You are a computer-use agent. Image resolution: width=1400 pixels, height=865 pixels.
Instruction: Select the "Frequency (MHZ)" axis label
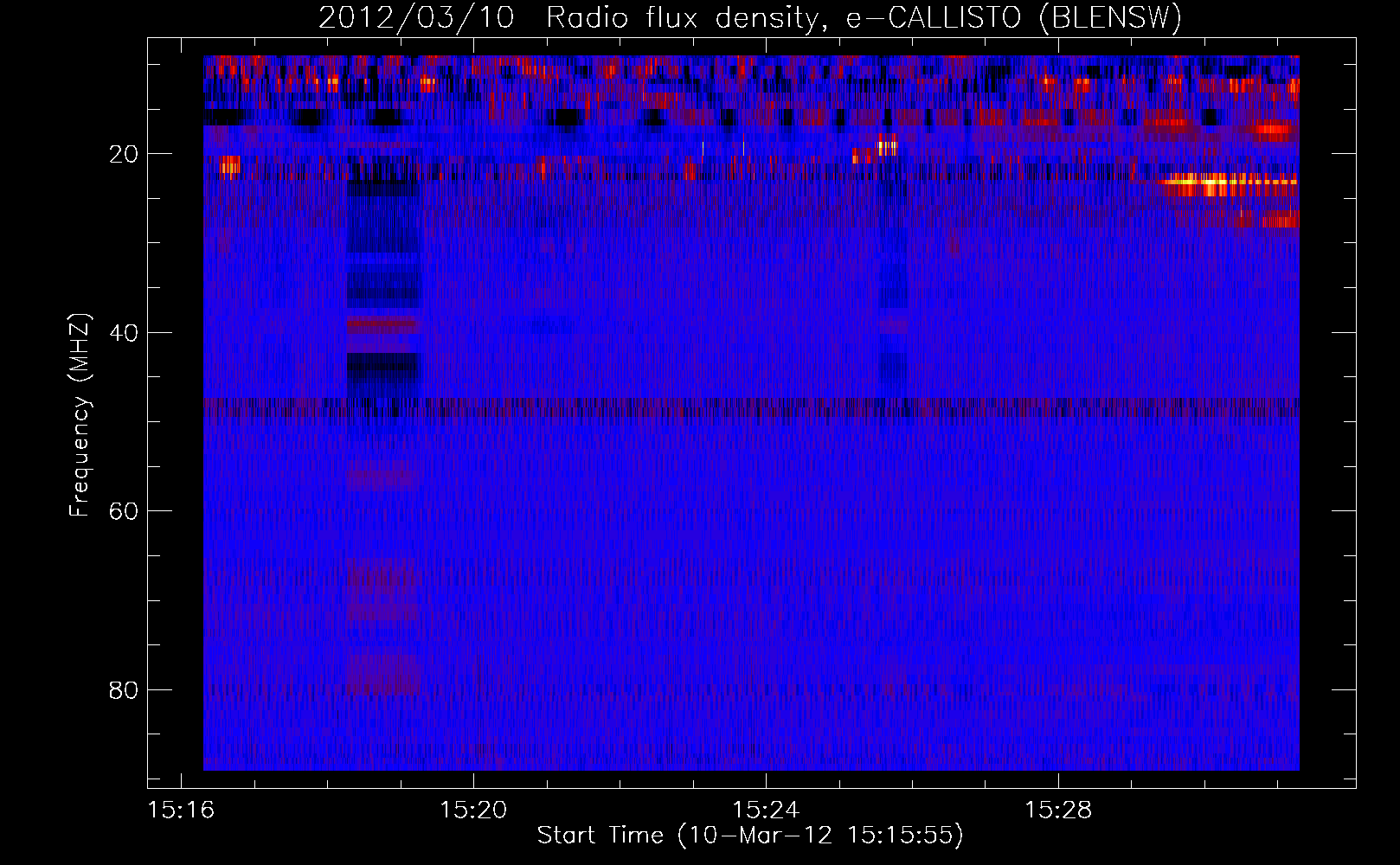(80, 415)
